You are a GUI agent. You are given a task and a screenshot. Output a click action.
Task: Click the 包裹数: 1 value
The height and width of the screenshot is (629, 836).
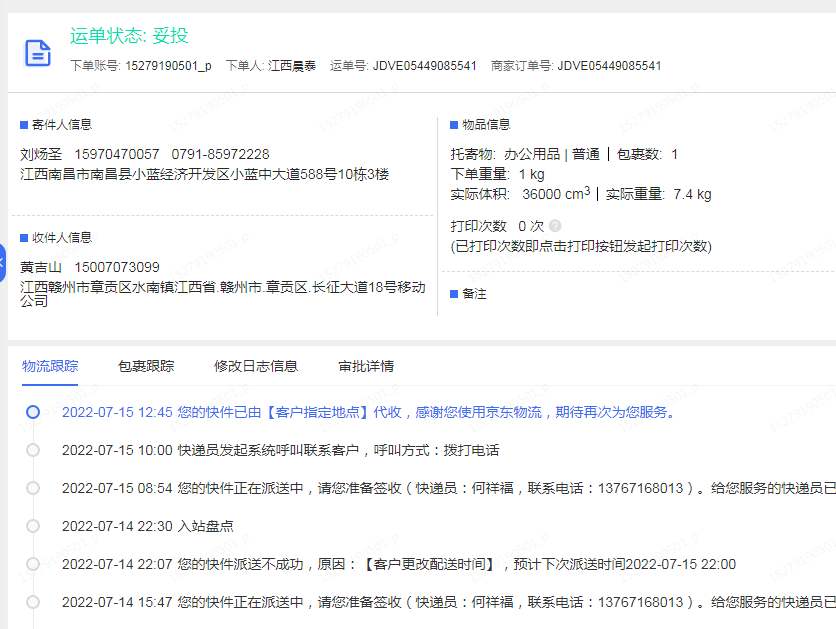coord(647,155)
